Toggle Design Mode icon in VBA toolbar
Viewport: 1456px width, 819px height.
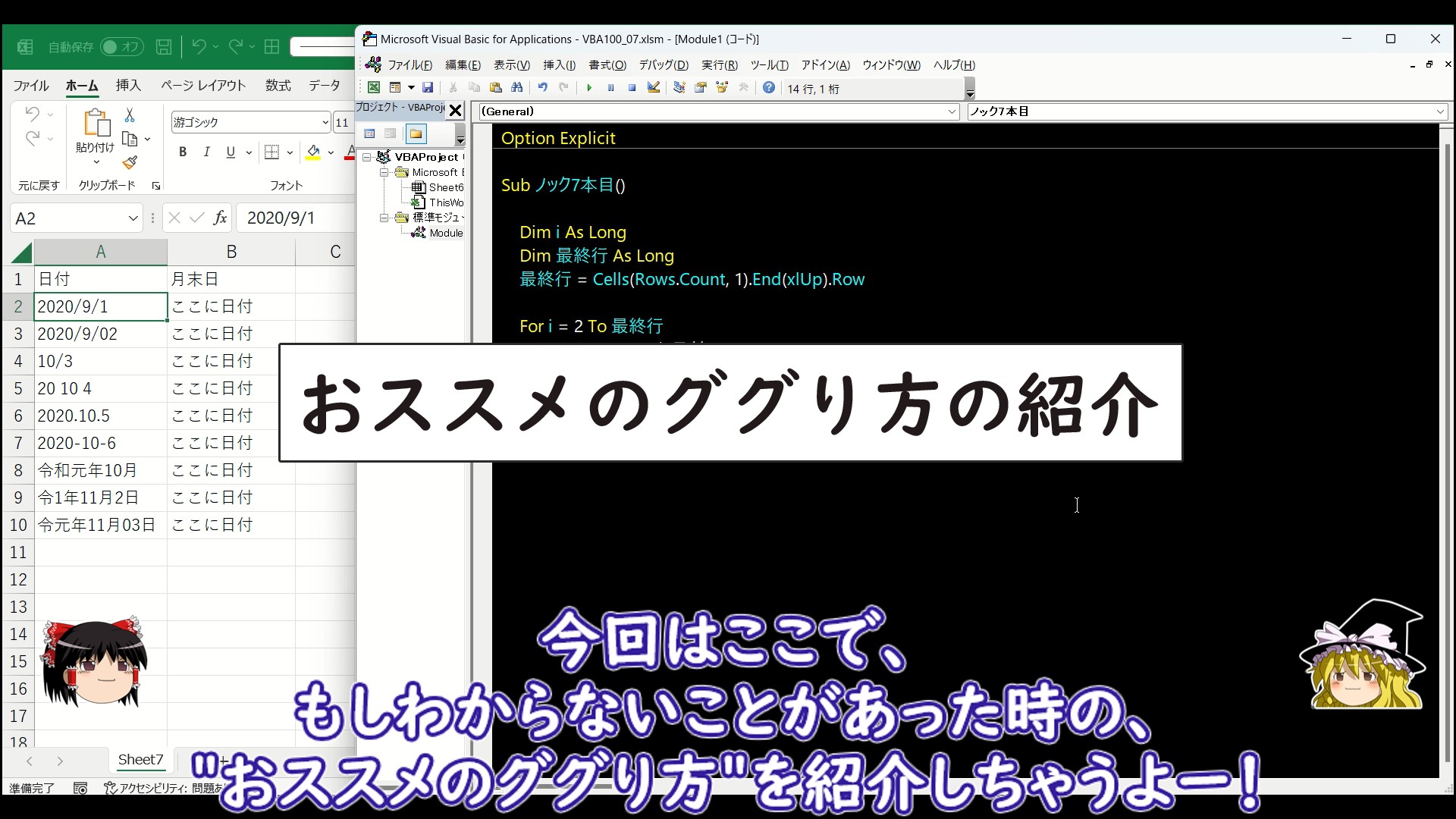[654, 88]
